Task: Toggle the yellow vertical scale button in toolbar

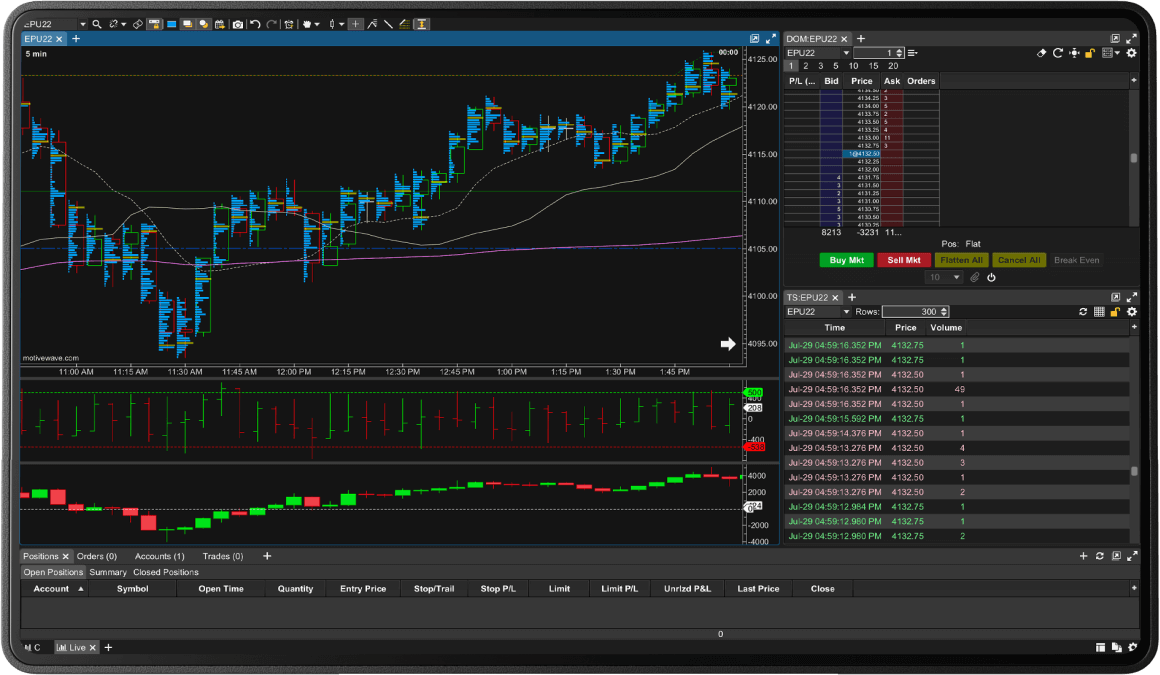Action: point(422,24)
